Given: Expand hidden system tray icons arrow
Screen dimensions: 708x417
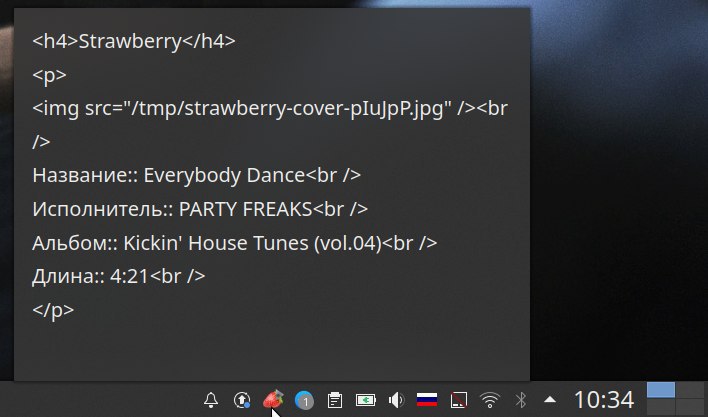Looking at the screenshot, I should tap(550, 399).
